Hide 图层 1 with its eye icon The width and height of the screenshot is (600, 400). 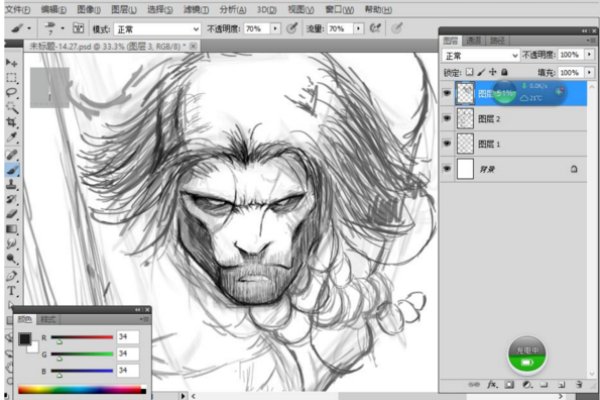446,144
